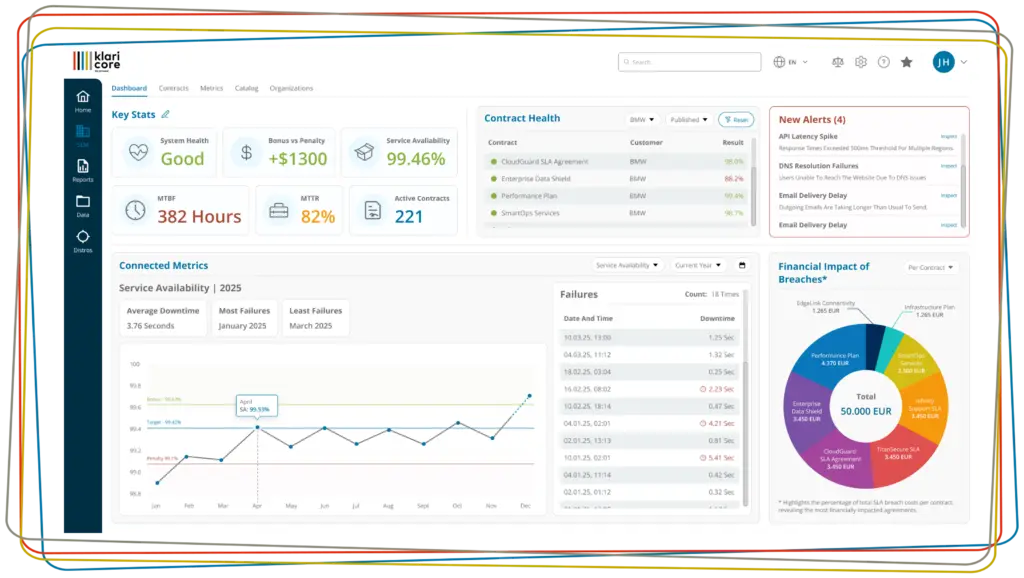
Task: Click the Search input field
Action: (690, 62)
